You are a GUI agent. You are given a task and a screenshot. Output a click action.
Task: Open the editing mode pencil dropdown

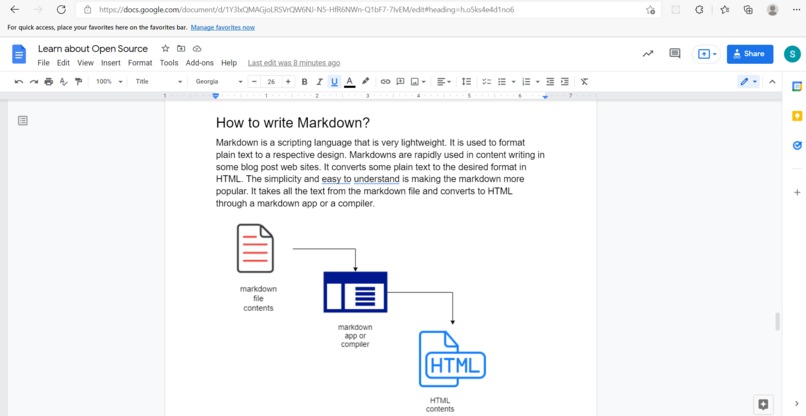tap(748, 82)
